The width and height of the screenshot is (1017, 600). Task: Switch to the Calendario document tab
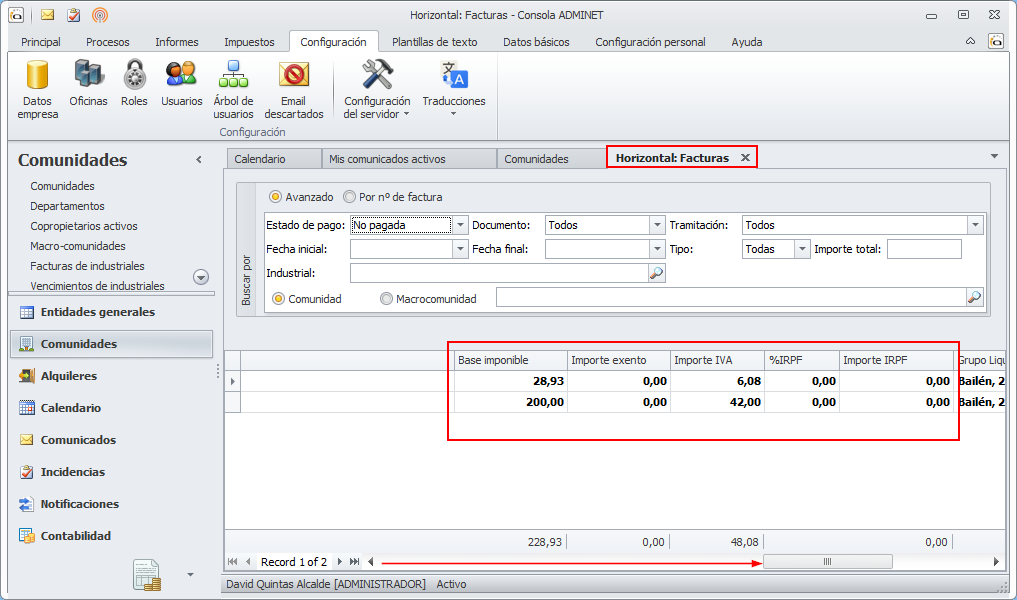click(x=260, y=159)
